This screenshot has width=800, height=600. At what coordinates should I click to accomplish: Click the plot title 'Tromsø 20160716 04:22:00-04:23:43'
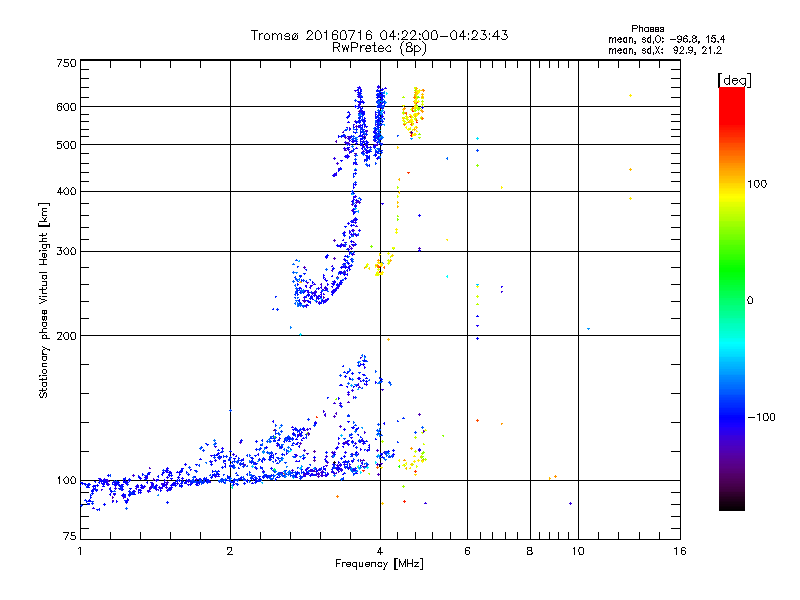[x=379, y=35]
